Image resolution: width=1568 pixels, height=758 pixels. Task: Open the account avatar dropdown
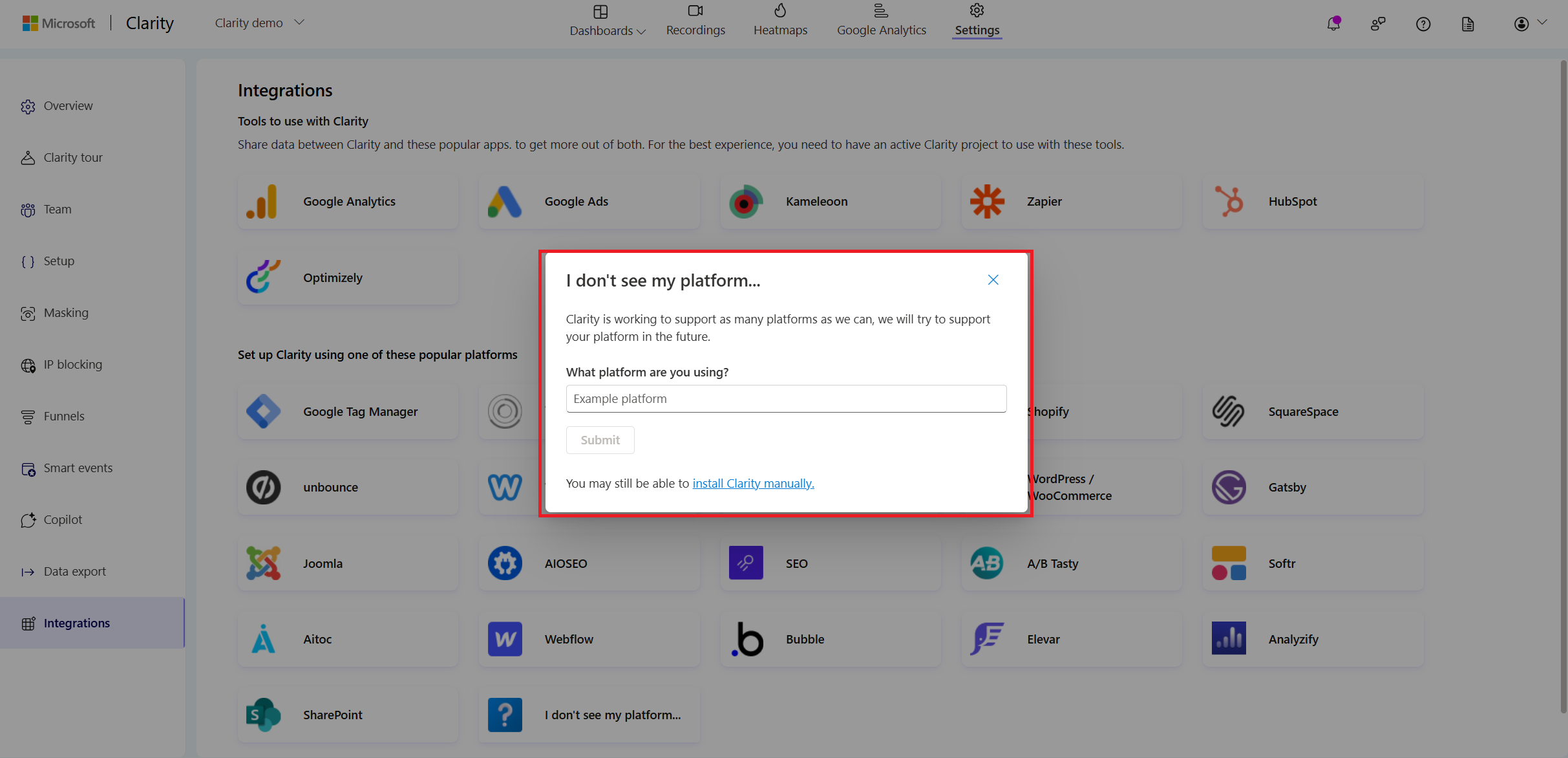1522,23
